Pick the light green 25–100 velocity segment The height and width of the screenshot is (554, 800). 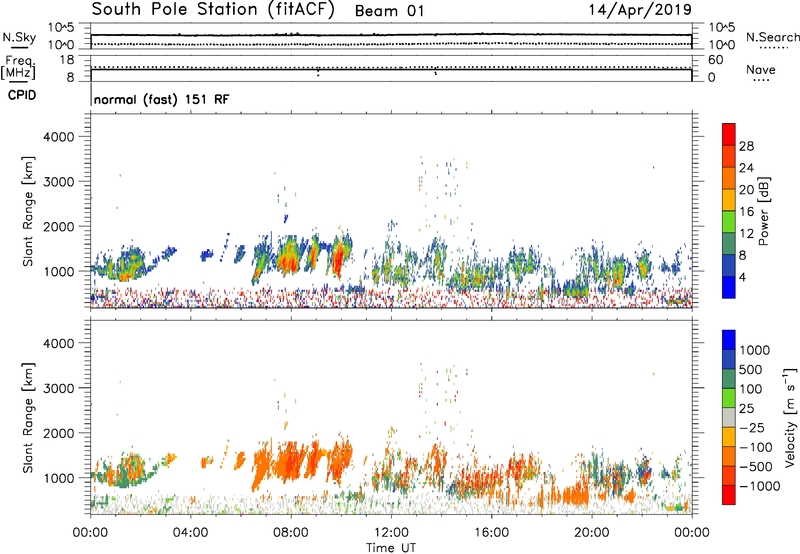(729, 399)
